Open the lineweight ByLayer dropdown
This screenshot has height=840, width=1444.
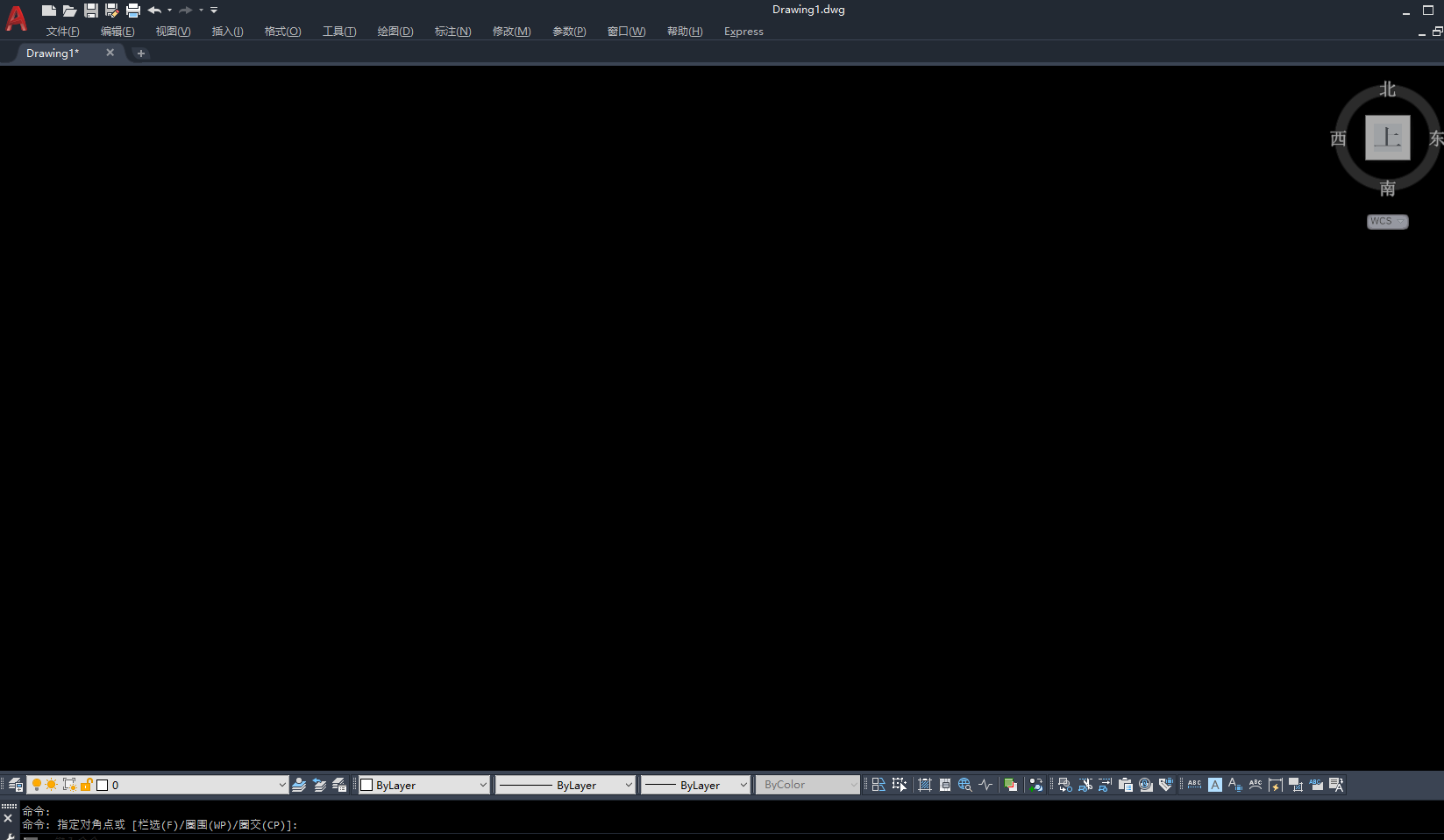[x=743, y=784]
